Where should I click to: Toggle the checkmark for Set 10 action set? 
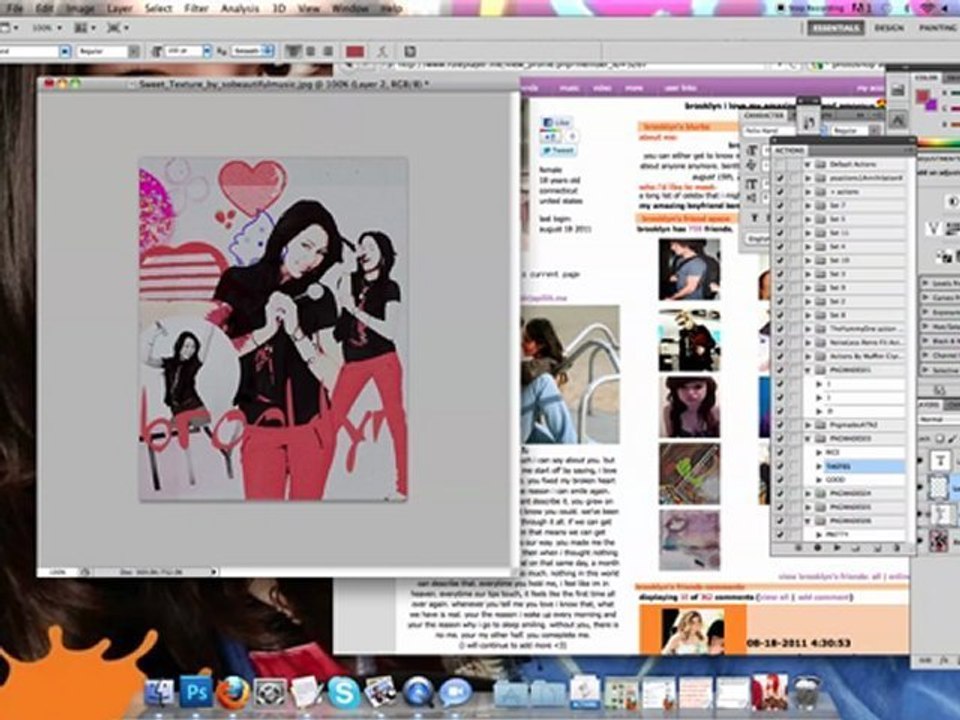(x=780, y=260)
